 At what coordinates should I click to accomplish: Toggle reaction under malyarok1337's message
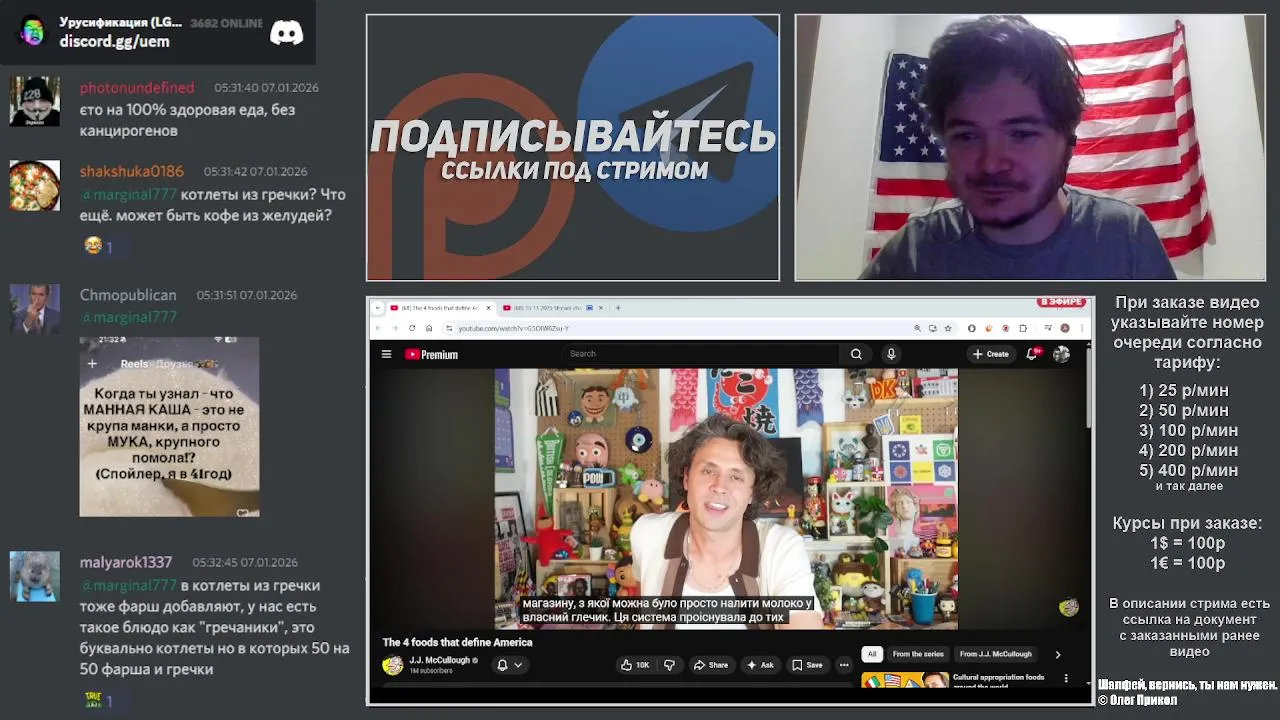[98, 701]
